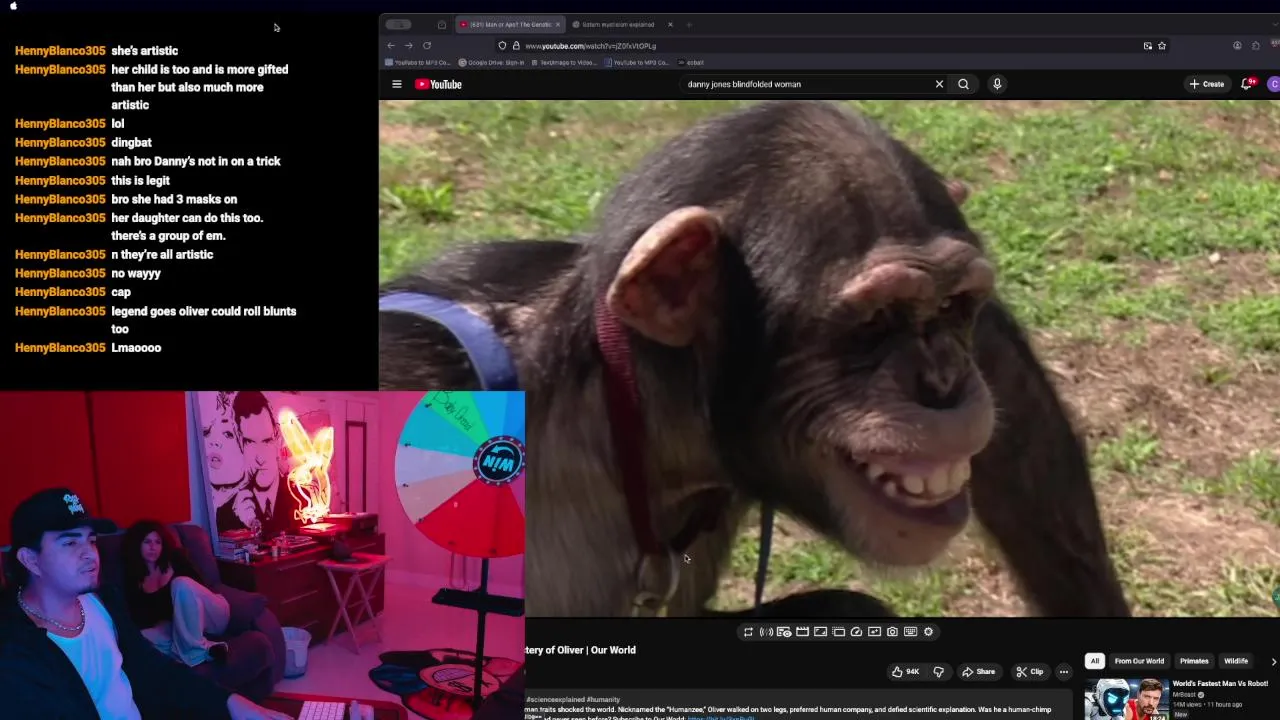This screenshot has height=720, width=1280.
Task: Click the #scienceexplained hashtag
Action: [556, 700]
